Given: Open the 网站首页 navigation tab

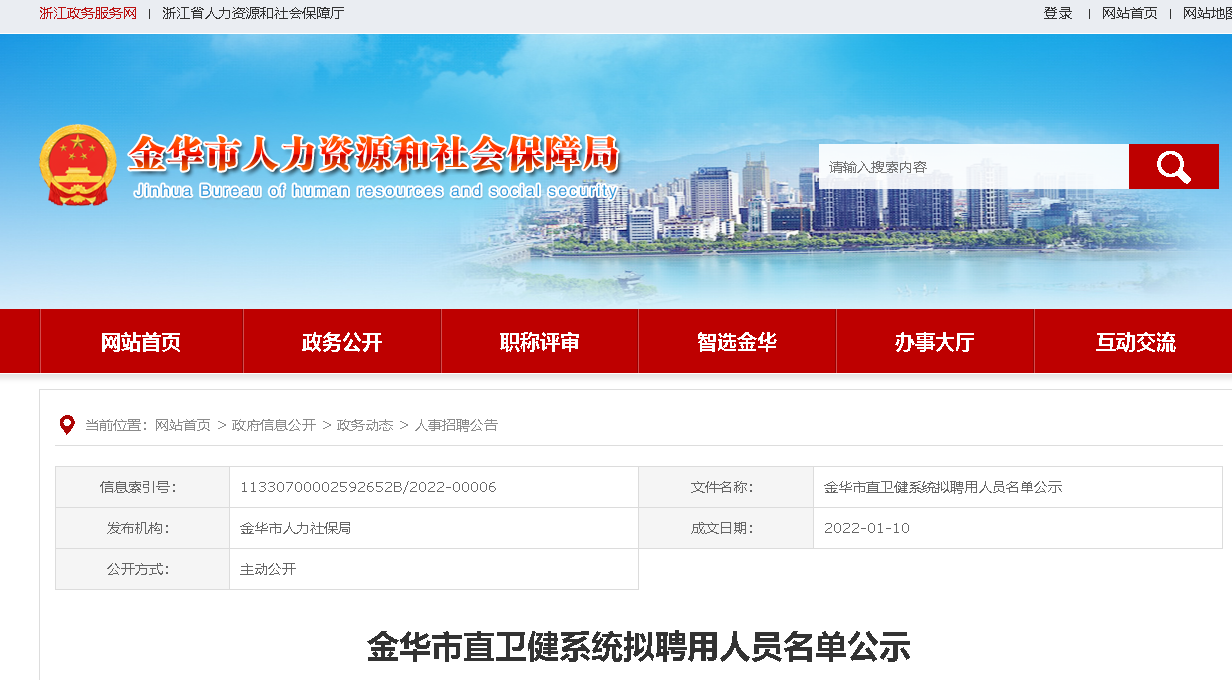Looking at the screenshot, I should 141,342.
